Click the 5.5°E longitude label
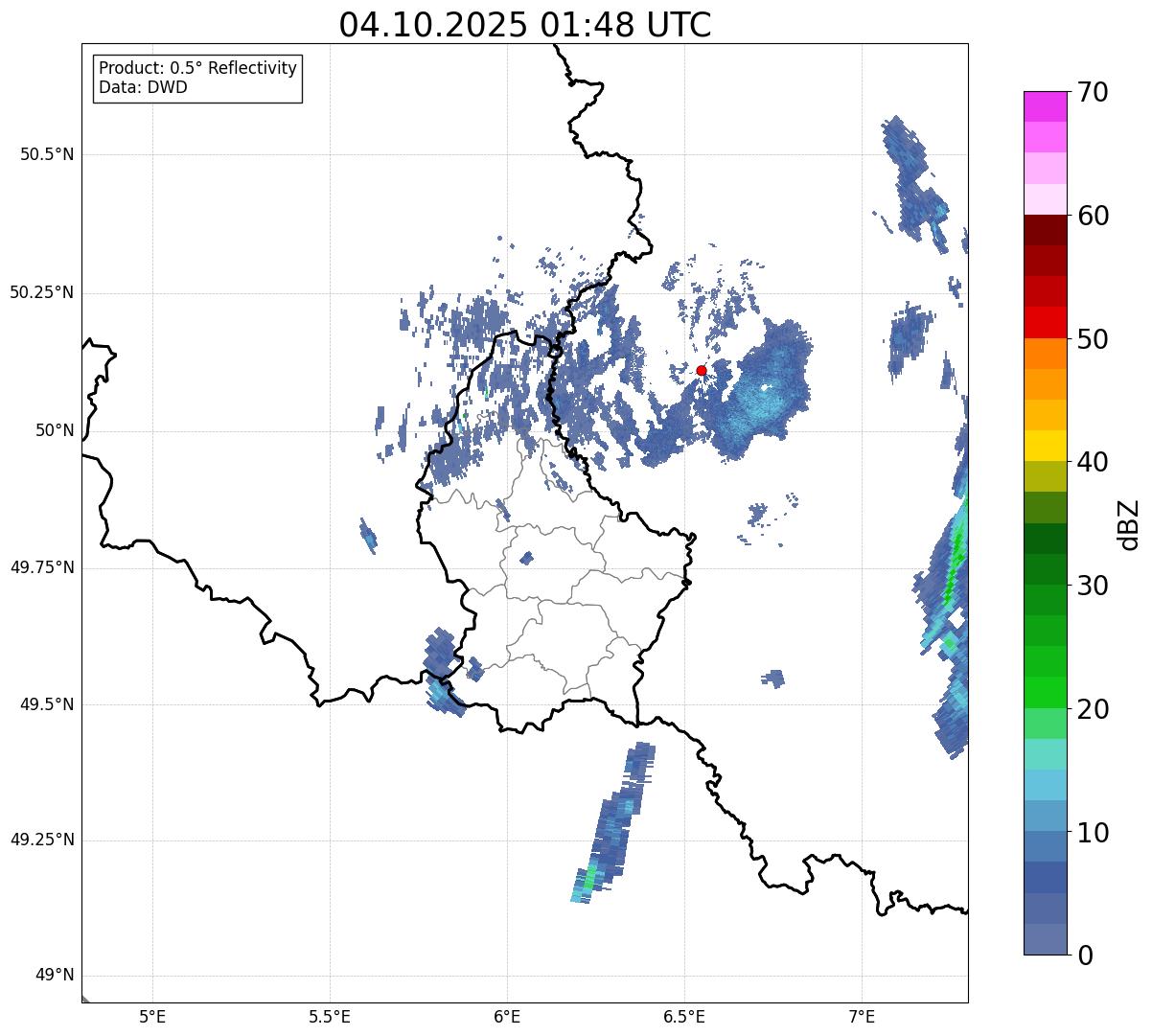1152x1036 pixels. point(330,1016)
